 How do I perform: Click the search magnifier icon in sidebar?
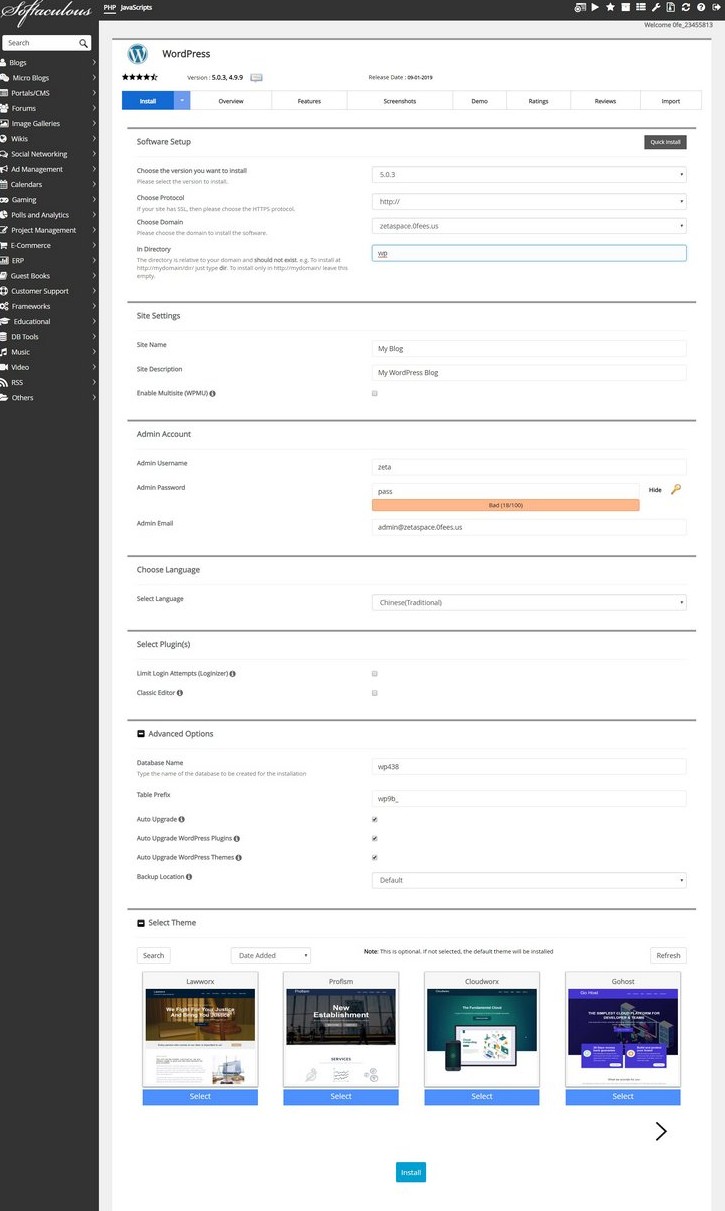pyautogui.click(x=84, y=43)
